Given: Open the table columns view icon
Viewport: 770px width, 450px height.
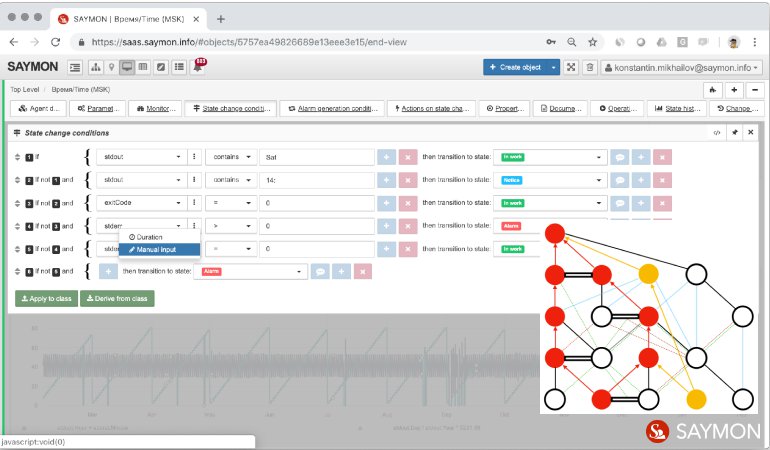Looking at the screenshot, I should (143, 67).
